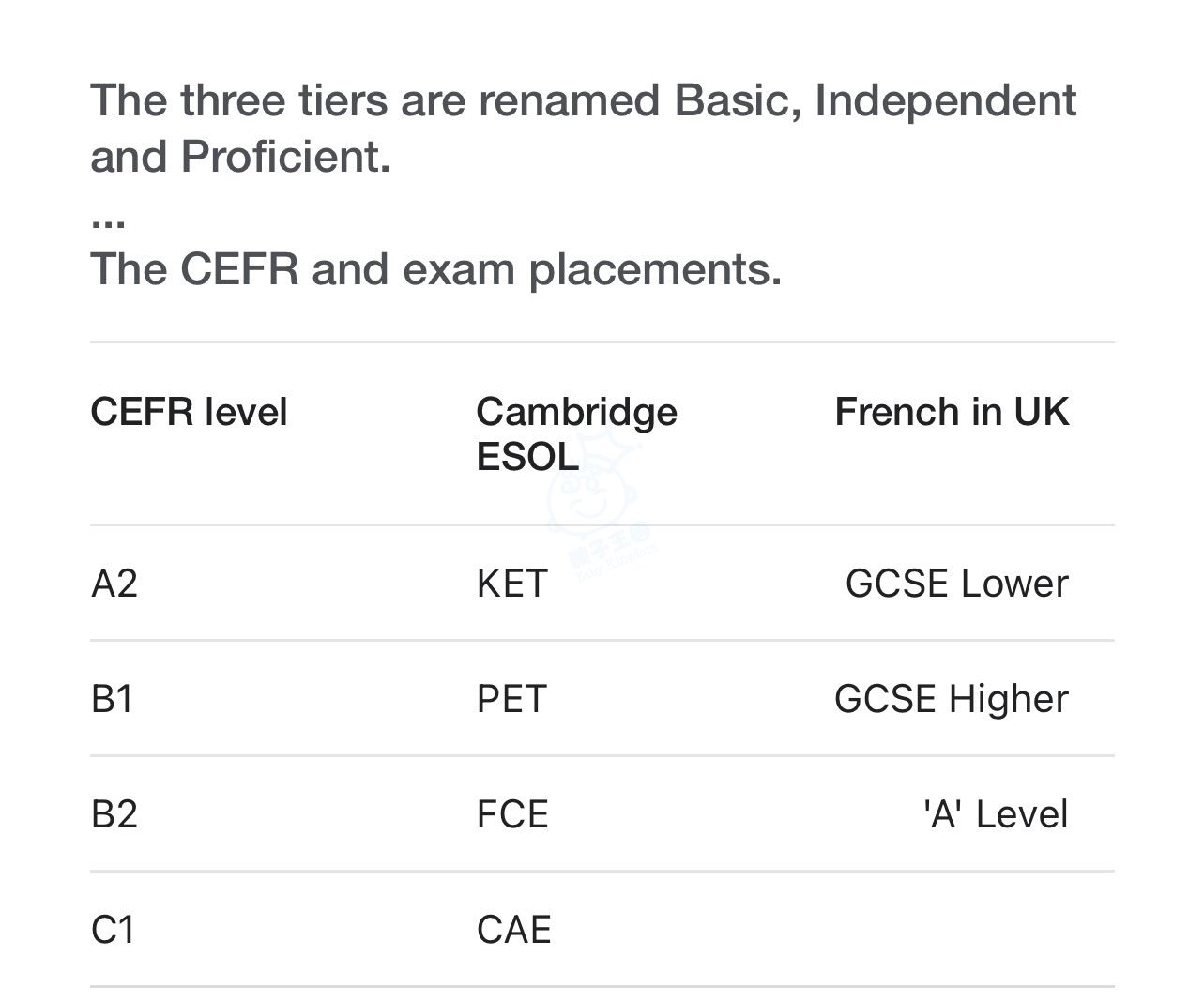Click the ellipsis line below the first sentence
The image size is (1204, 1002).
click(x=108, y=220)
